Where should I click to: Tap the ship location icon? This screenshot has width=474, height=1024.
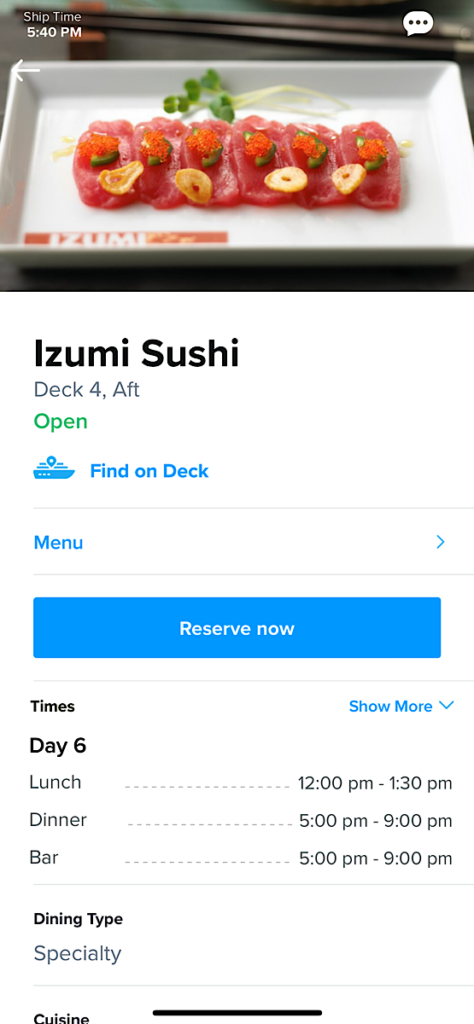tap(54, 470)
